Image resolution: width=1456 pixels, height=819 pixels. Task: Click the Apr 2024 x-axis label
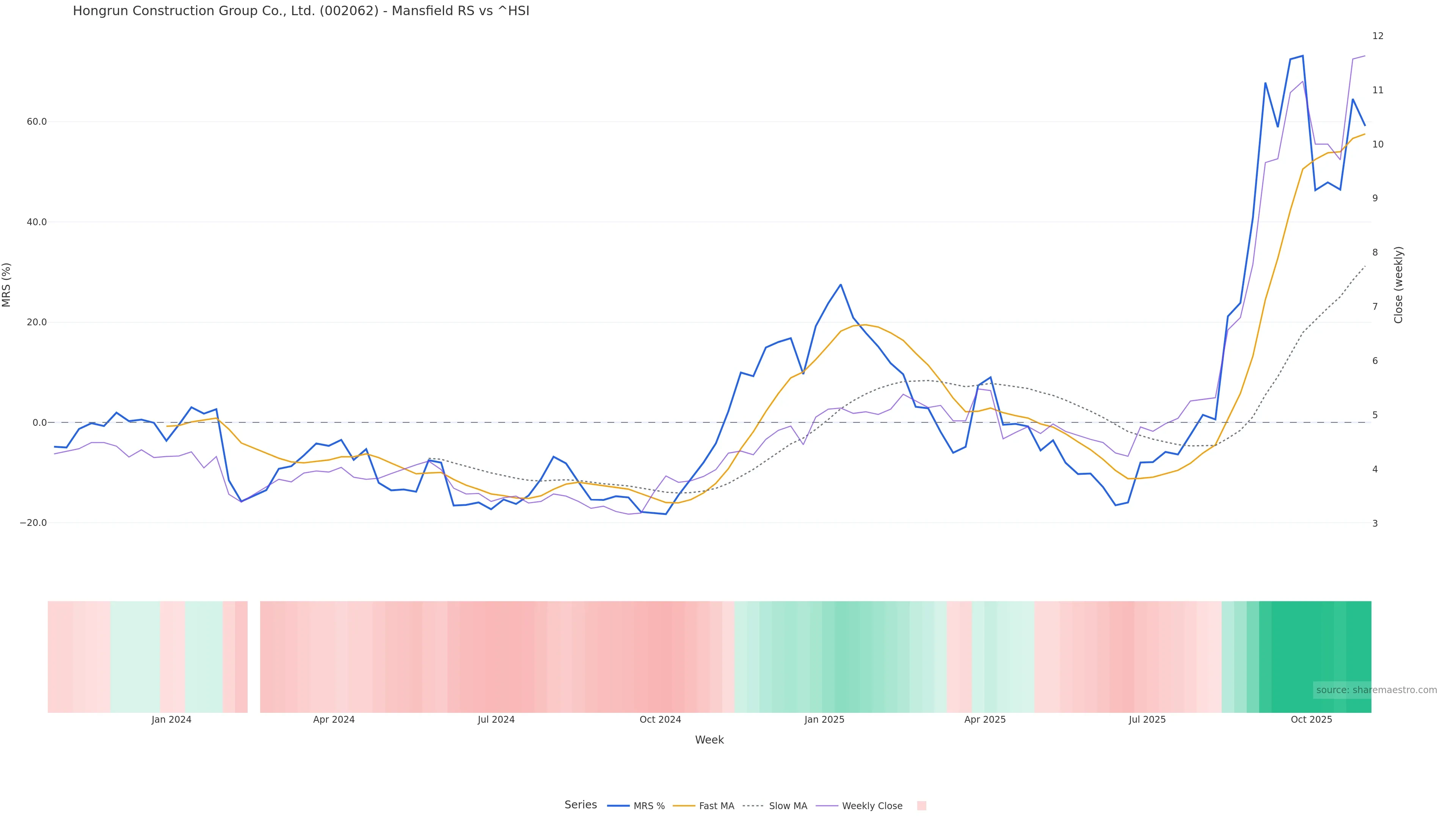tap(334, 720)
